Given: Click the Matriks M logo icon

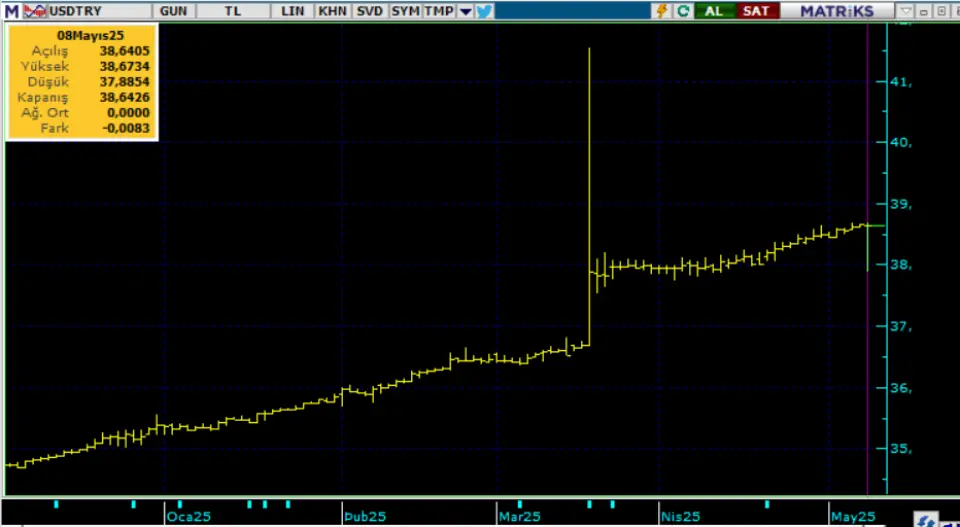Looking at the screenshot, I should point(12,11).
